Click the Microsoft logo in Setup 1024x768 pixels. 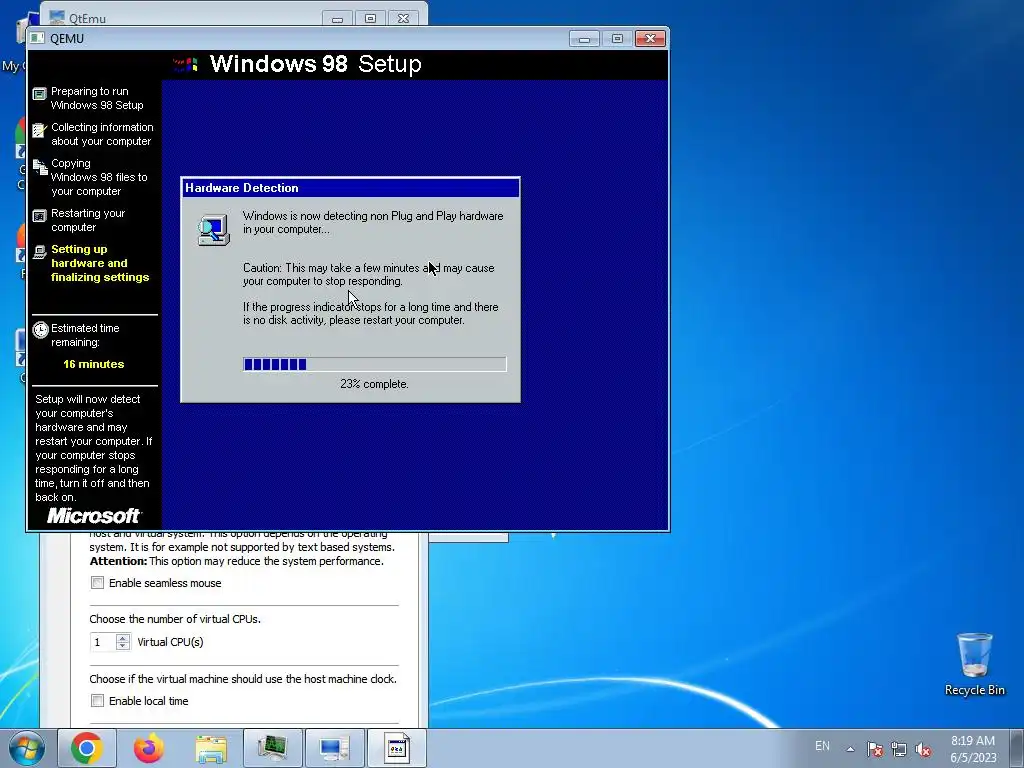point(93,516)
